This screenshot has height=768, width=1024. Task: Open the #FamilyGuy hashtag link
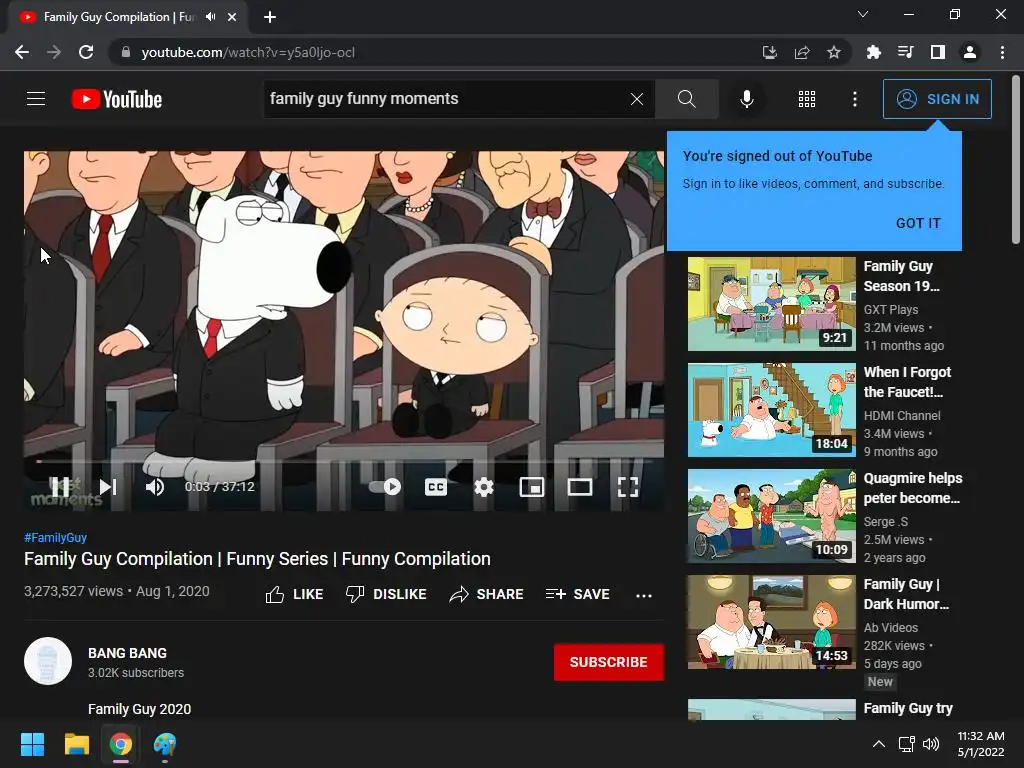pyautogui.click(x=56, y=537)
